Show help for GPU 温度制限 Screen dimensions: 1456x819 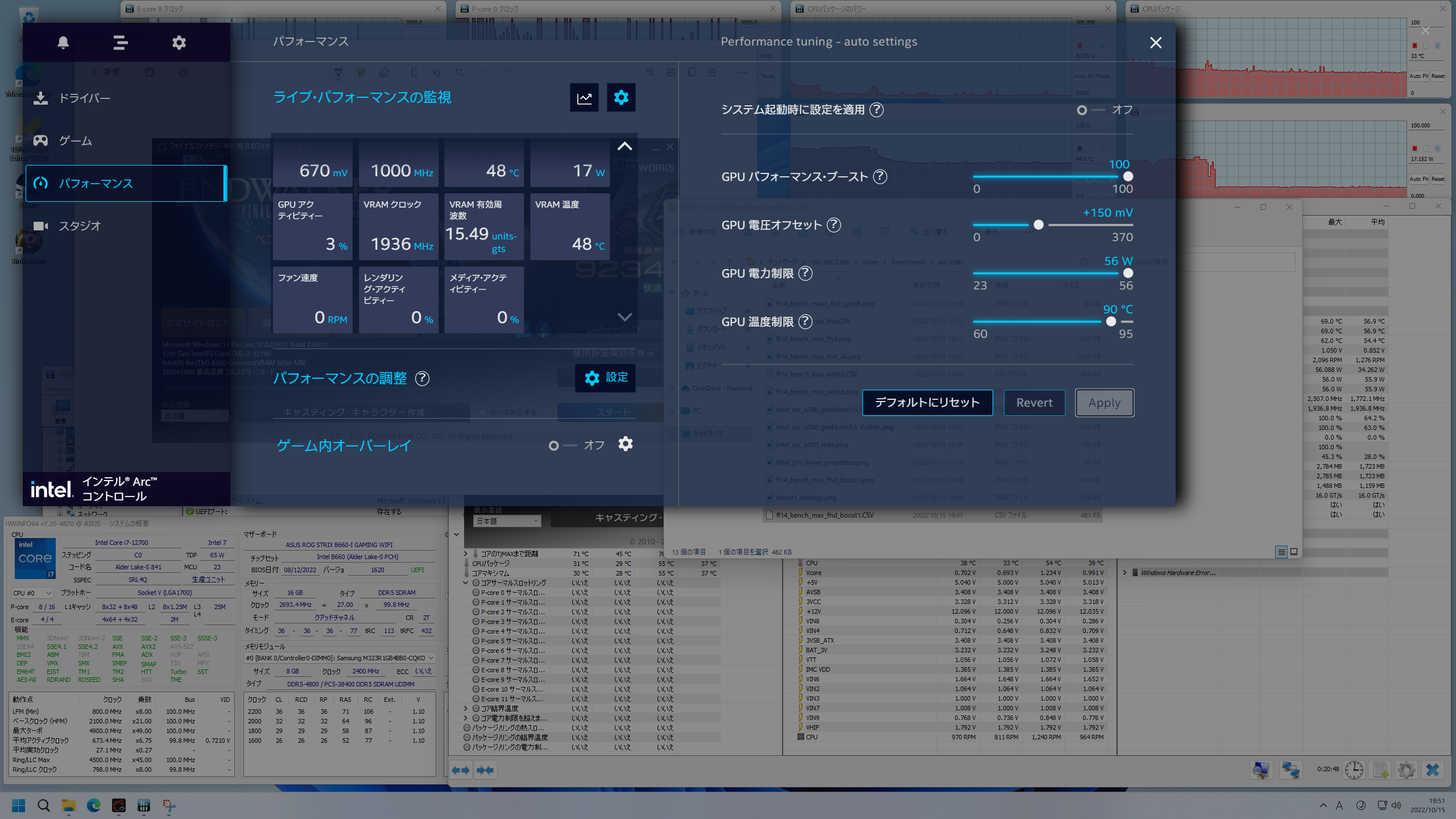click(x=805, y=322)
